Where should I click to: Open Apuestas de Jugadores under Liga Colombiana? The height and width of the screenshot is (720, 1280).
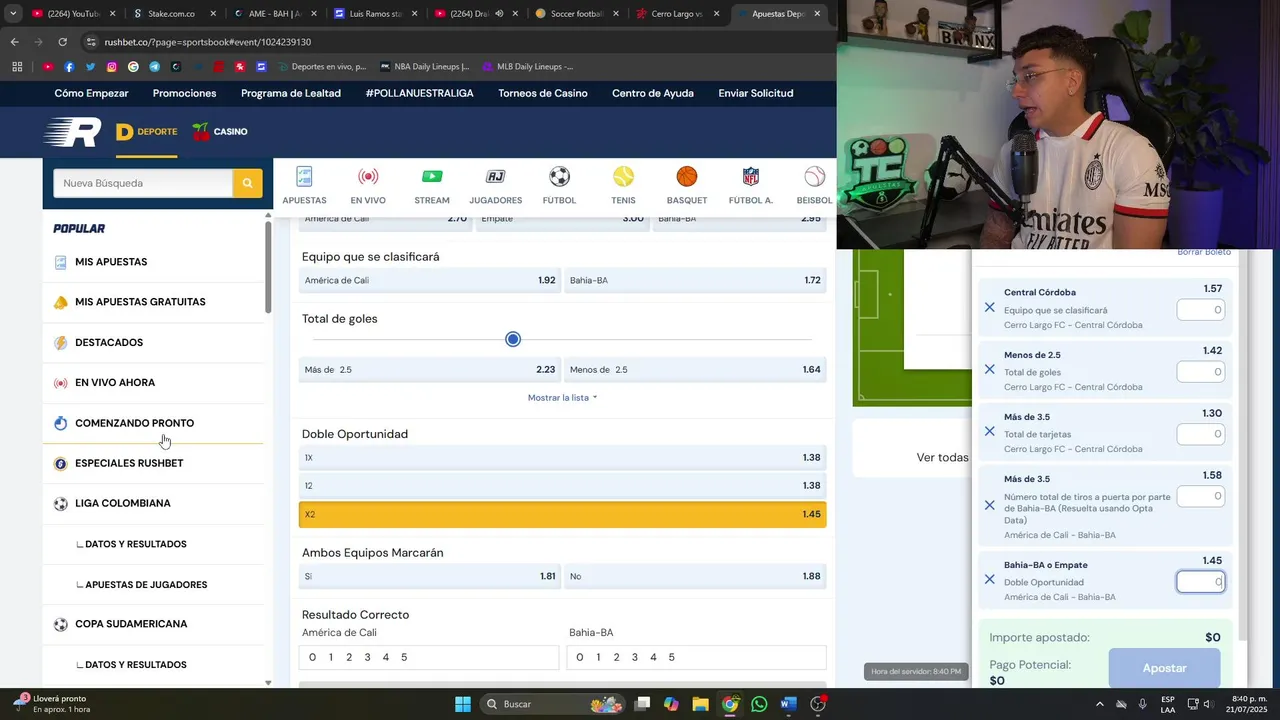(x=146, y=585)
